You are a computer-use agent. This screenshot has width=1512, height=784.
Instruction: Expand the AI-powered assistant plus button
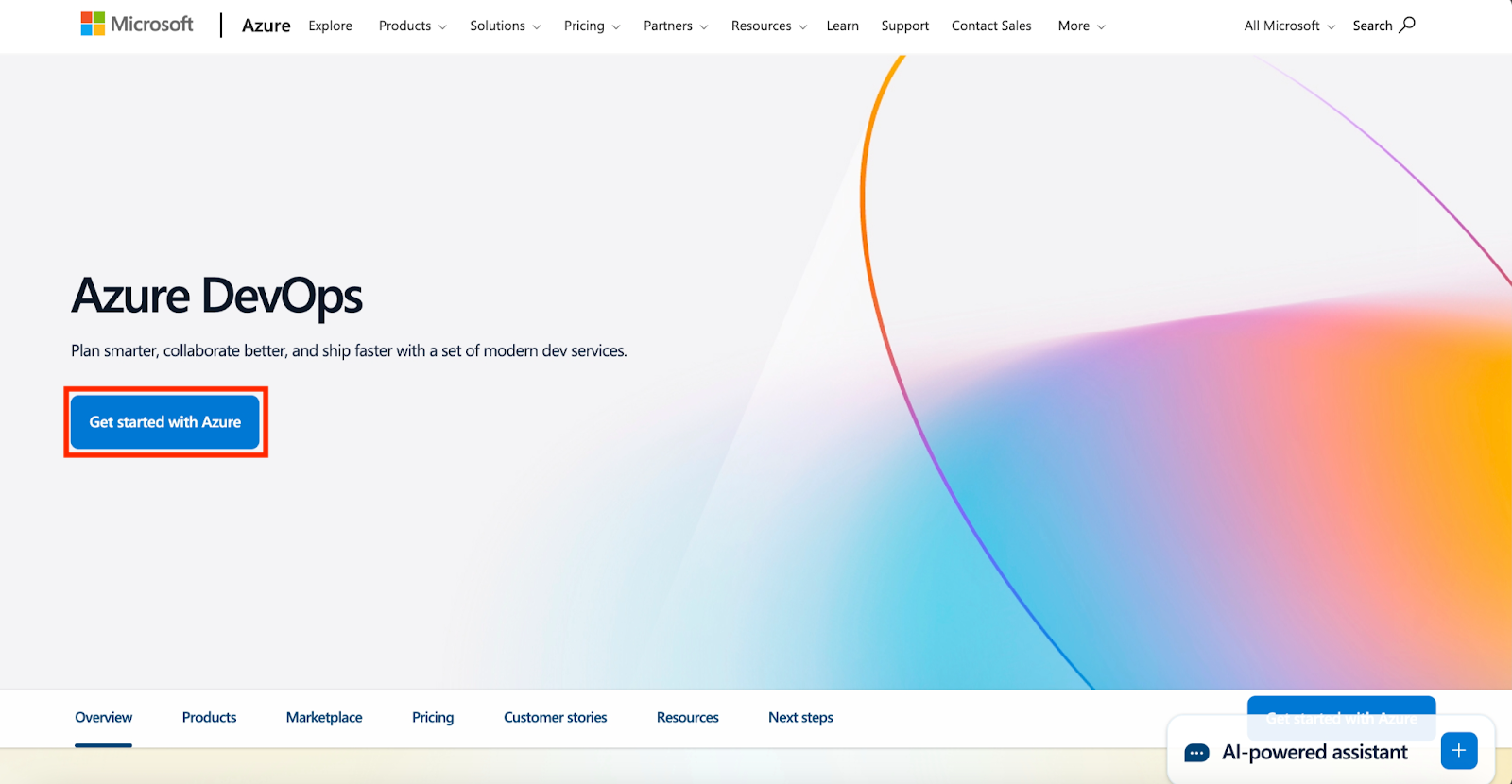click(x=1459, y=750)
